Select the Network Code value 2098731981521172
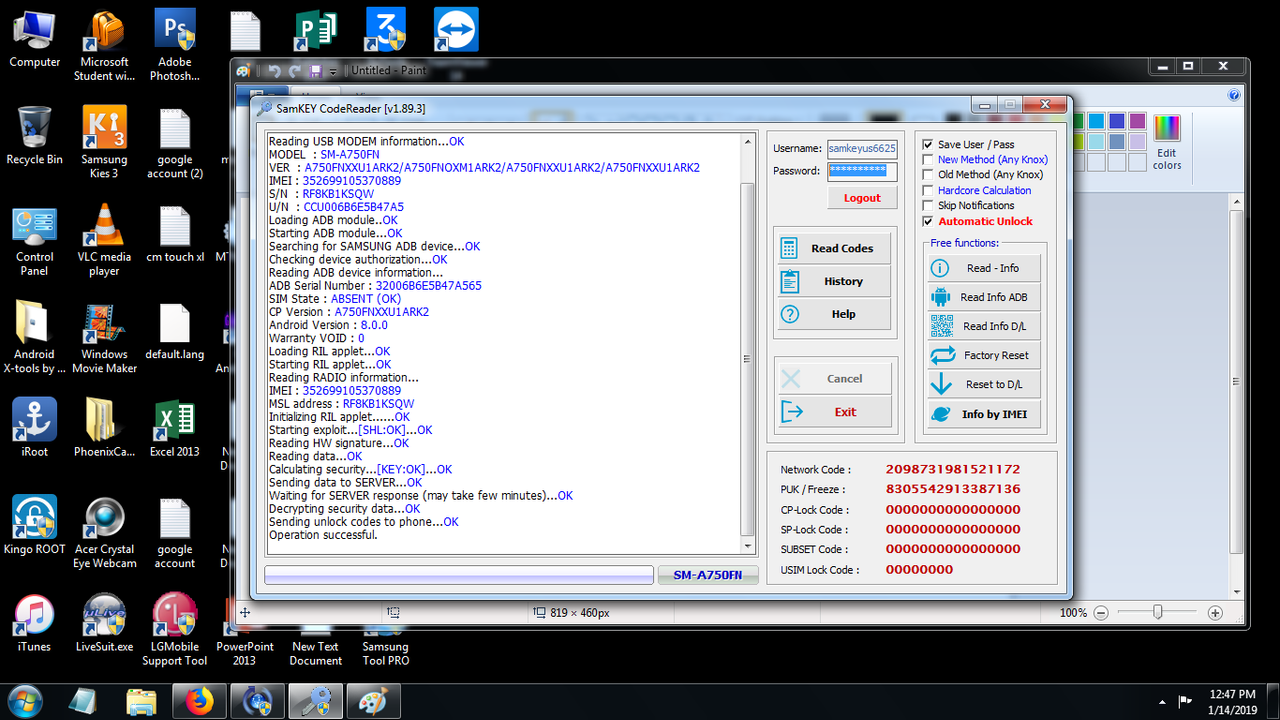This screenshot has width=1280, height=720. (953, 469)
